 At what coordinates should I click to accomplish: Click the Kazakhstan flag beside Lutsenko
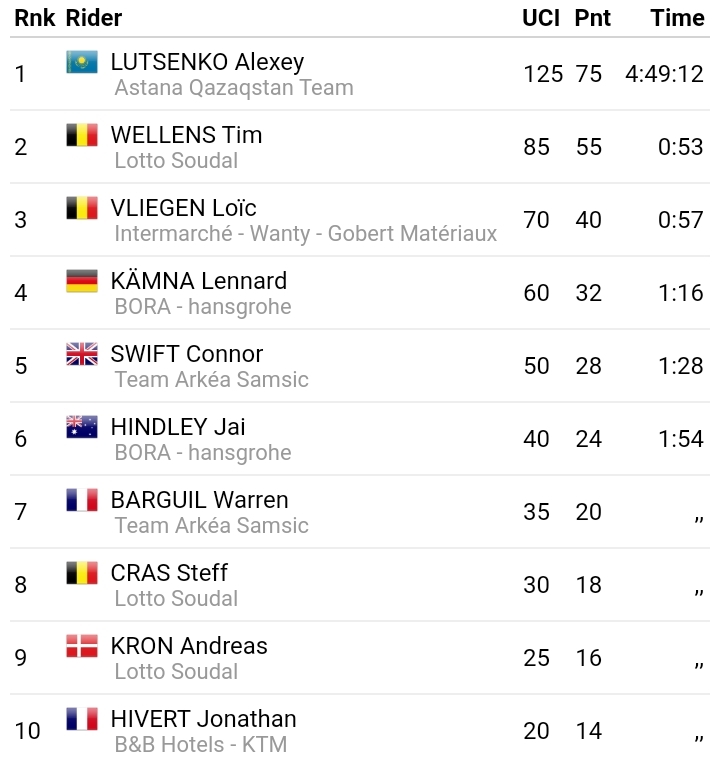pyautogui.click(x=82, y=62)
